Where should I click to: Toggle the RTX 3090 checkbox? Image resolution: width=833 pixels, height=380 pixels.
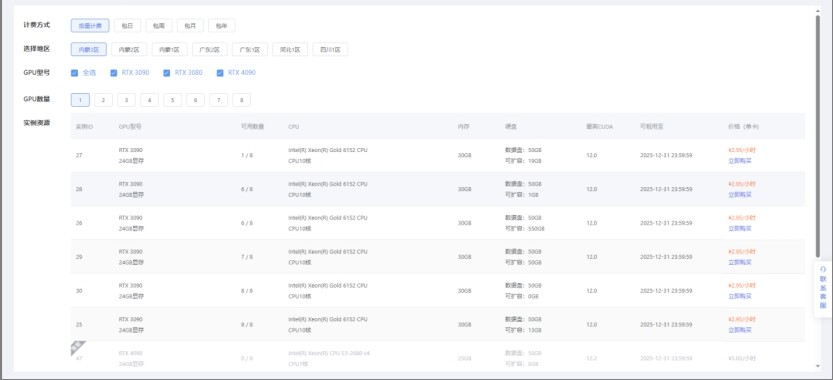pos(114,73)
